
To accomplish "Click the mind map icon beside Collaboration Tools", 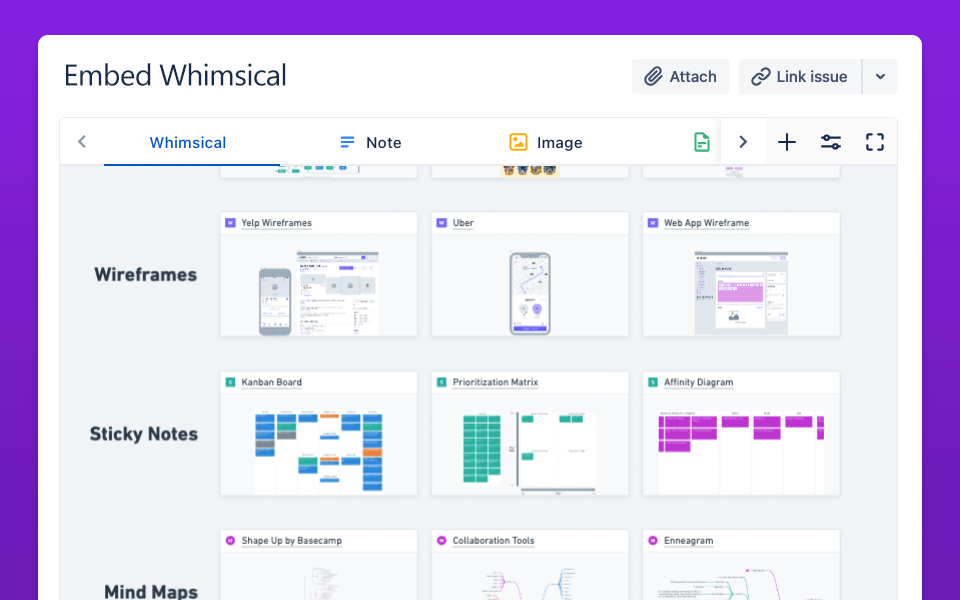I will tap(441, 541).
